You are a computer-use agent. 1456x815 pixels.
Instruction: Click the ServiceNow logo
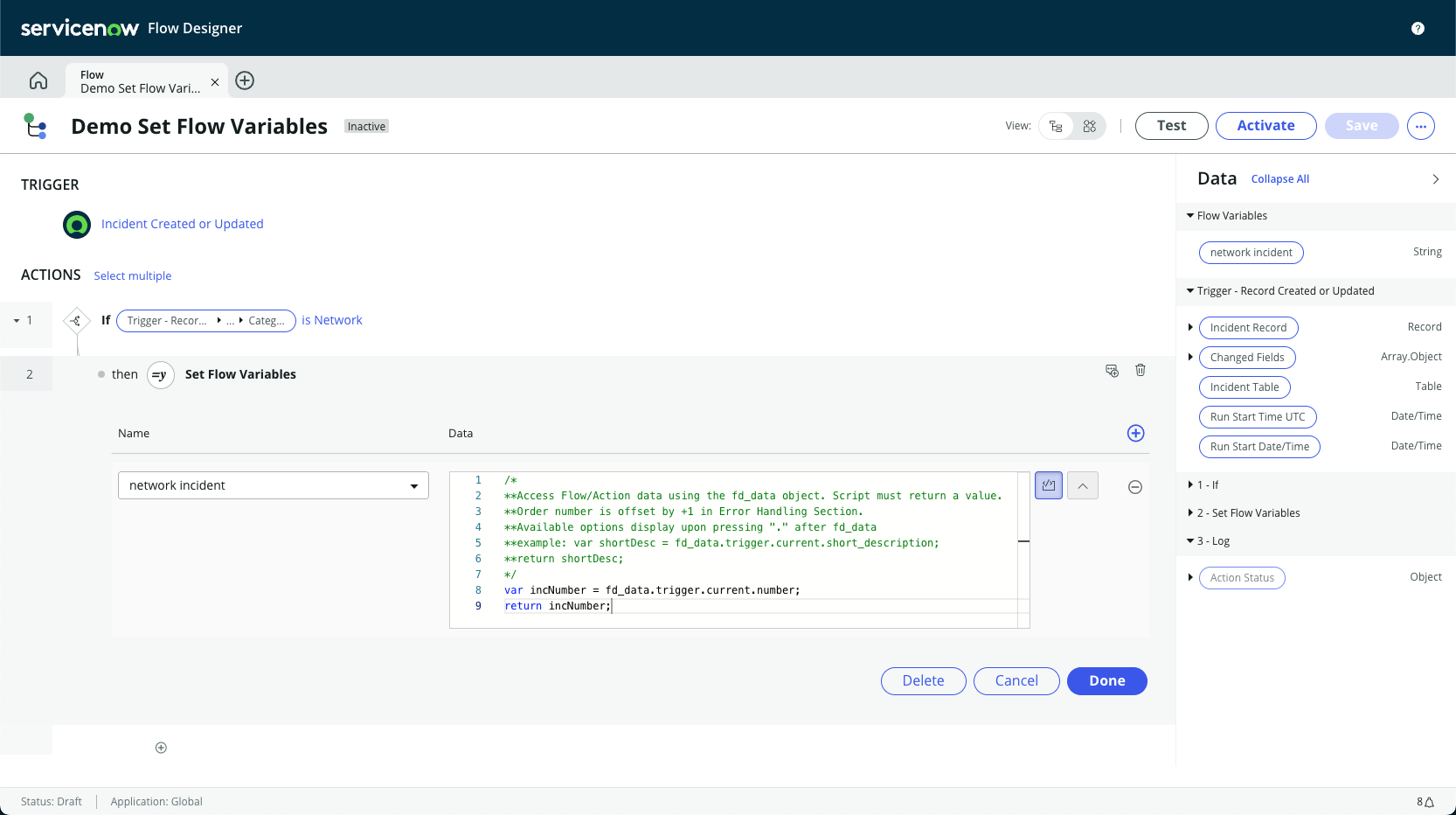coord(80,29)
